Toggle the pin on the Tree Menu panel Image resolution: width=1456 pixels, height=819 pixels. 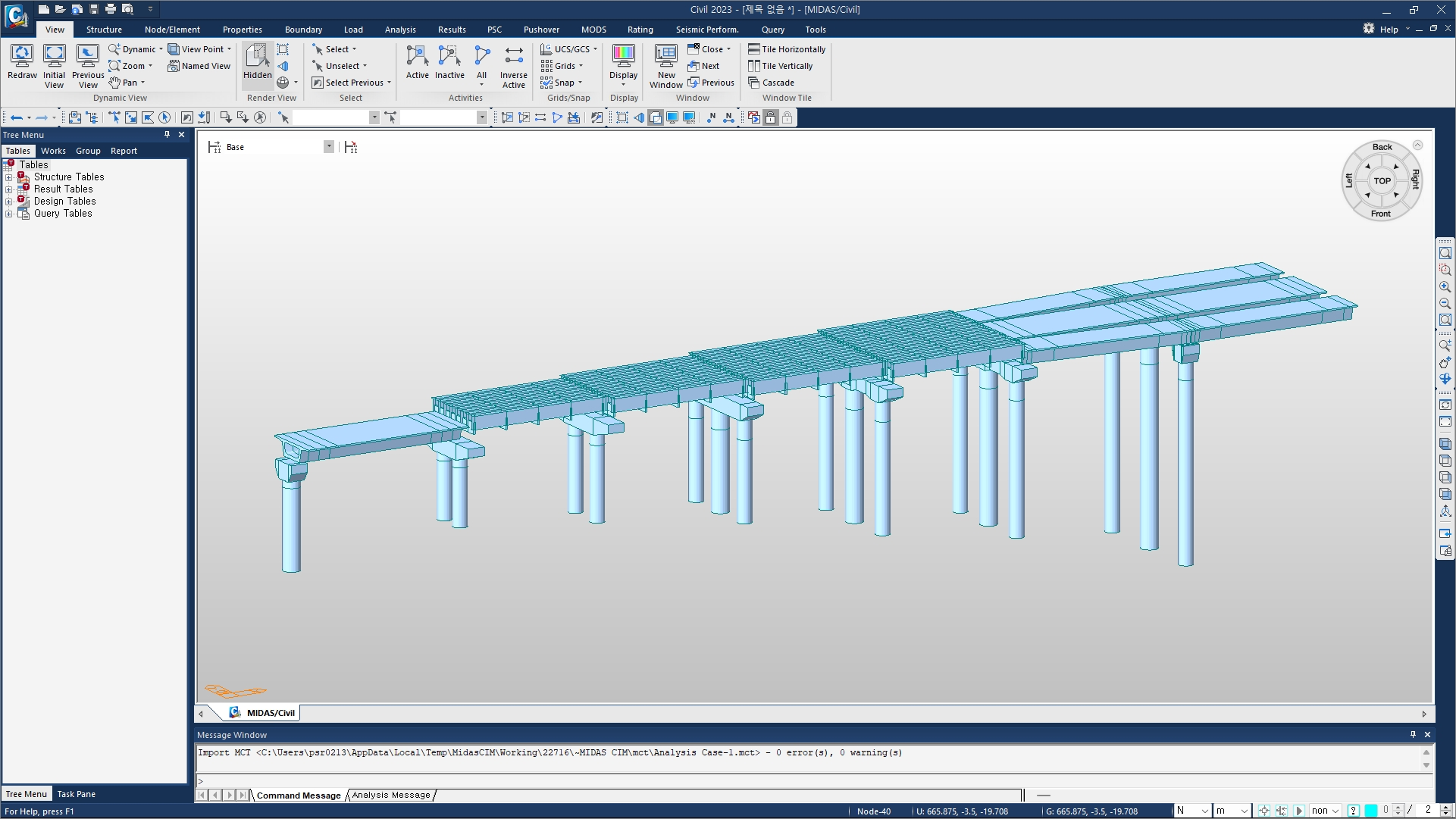tap(167, 134)
